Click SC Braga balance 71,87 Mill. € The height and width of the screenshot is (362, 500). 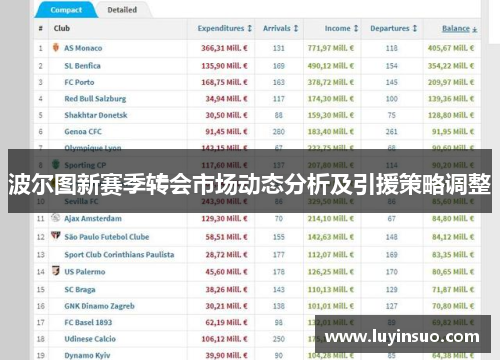453,289
